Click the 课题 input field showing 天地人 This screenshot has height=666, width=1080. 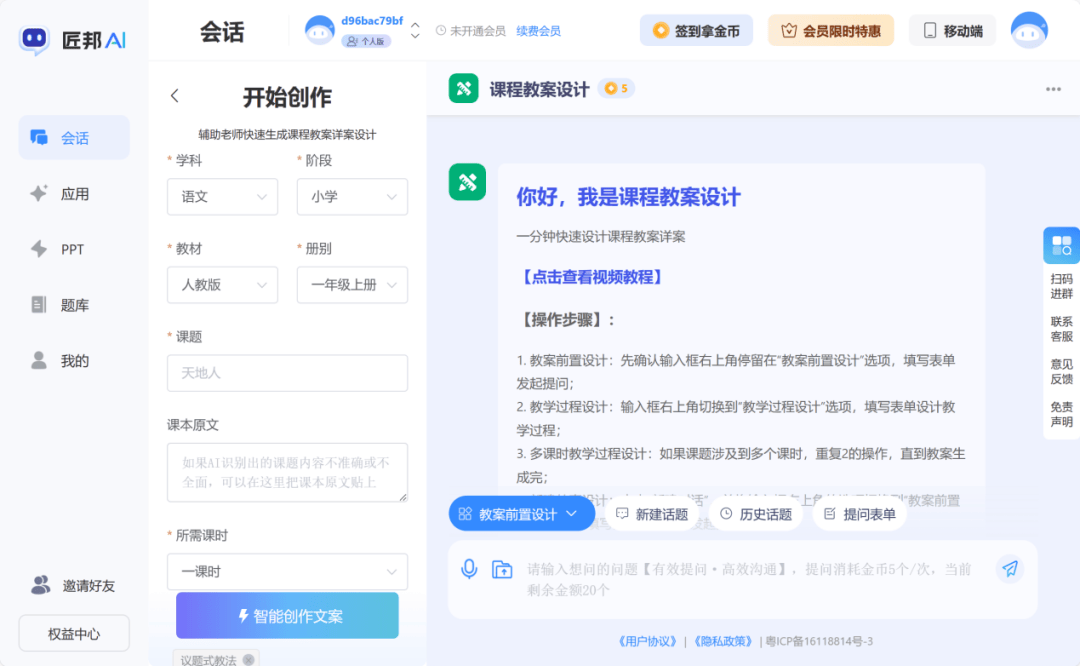(x=287, y=373)
